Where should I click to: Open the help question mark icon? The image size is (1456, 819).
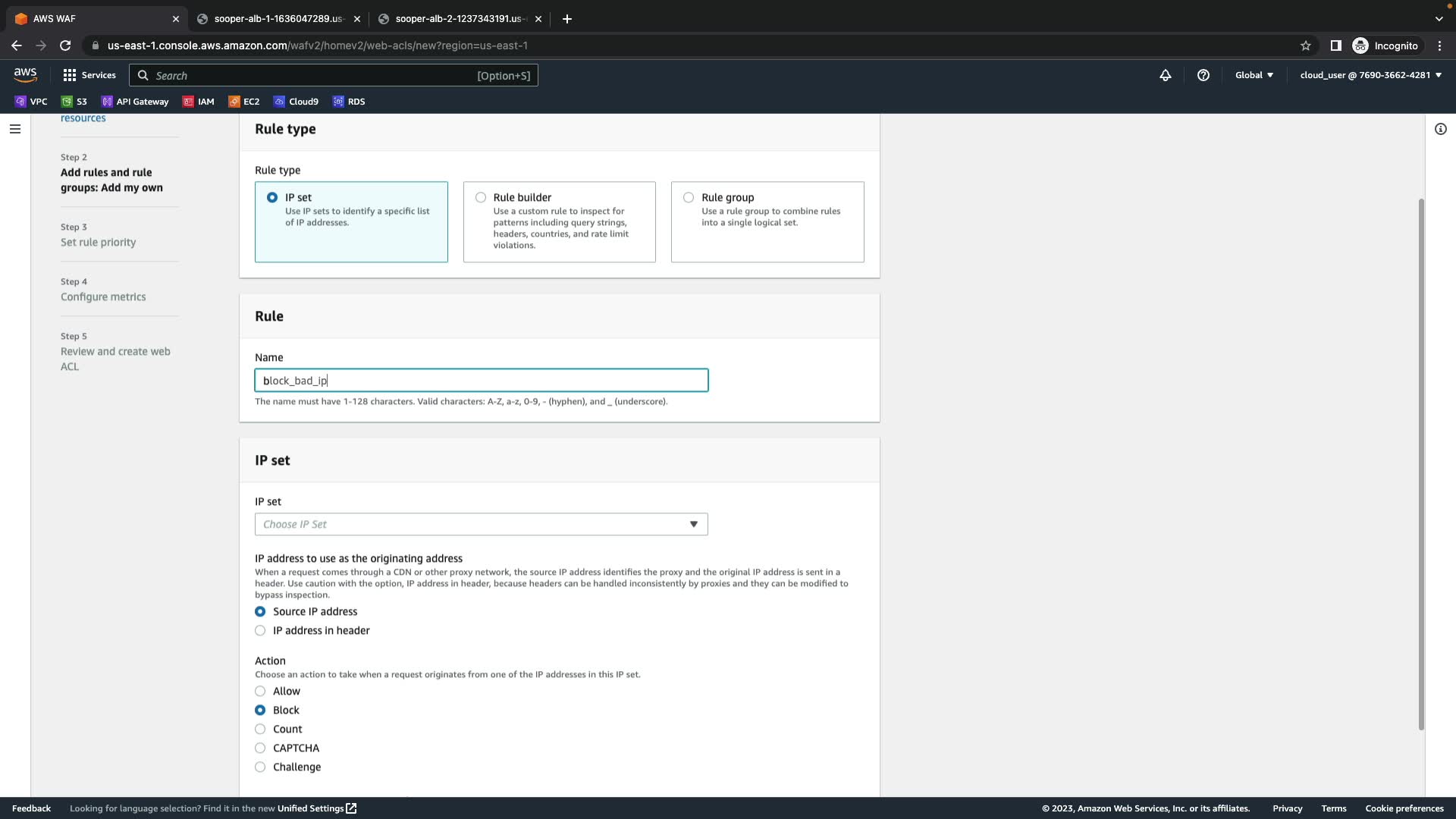1203,75
